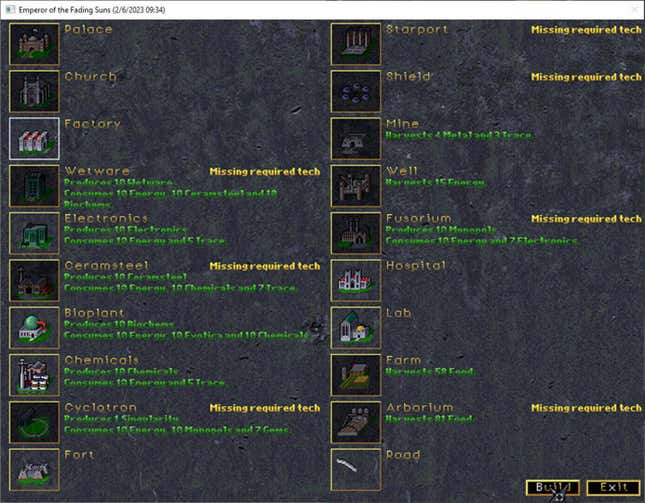Click the Hospital label text
Viewport: 645px width, 503px height.
point(416,266)
